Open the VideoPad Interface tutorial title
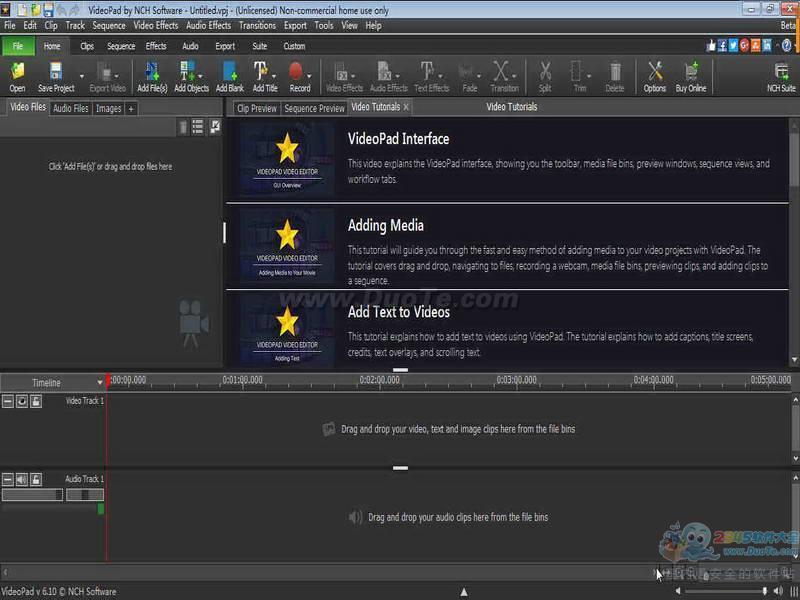 point(398,139)
